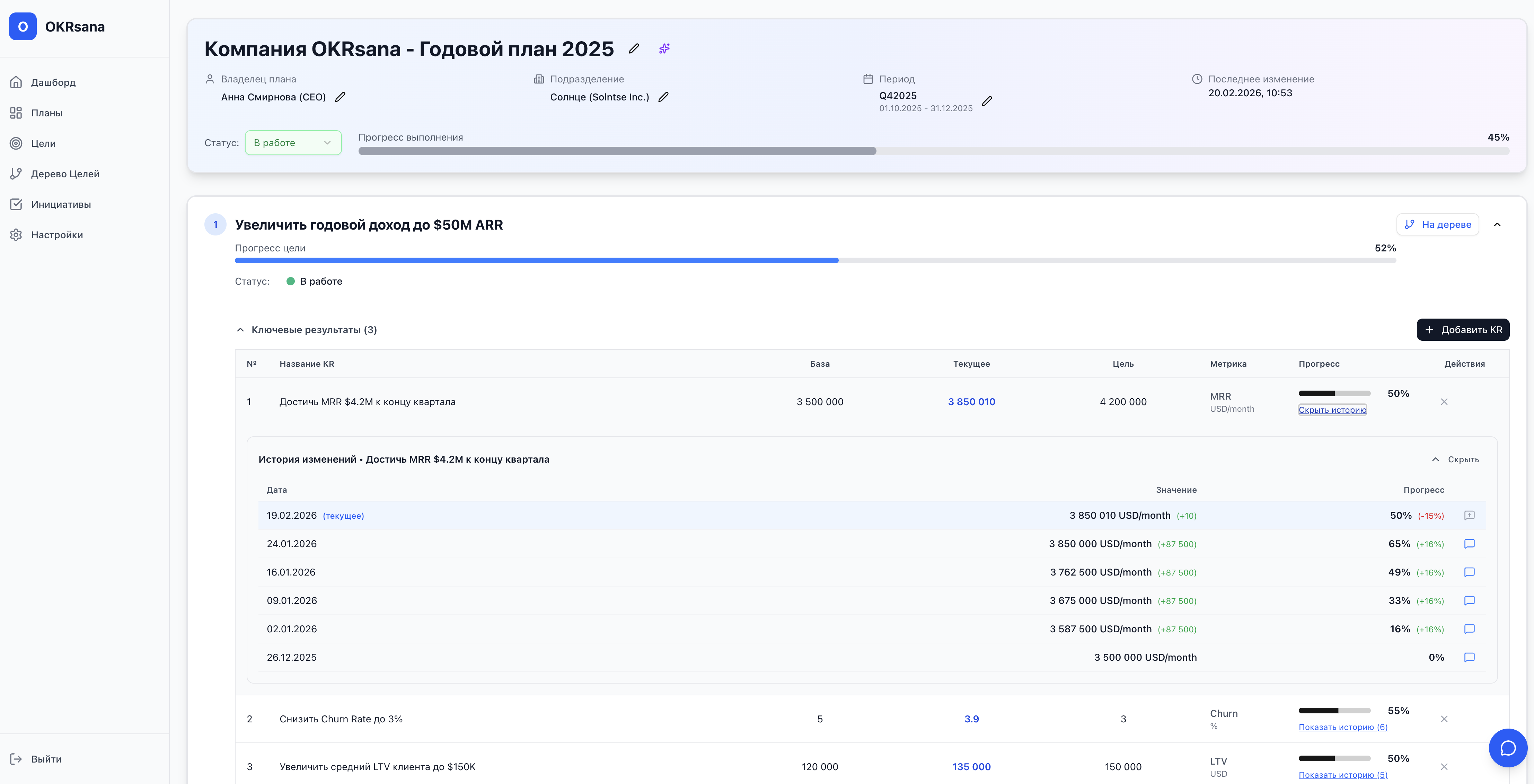Open the В работе status dropdown

(293, 143)
